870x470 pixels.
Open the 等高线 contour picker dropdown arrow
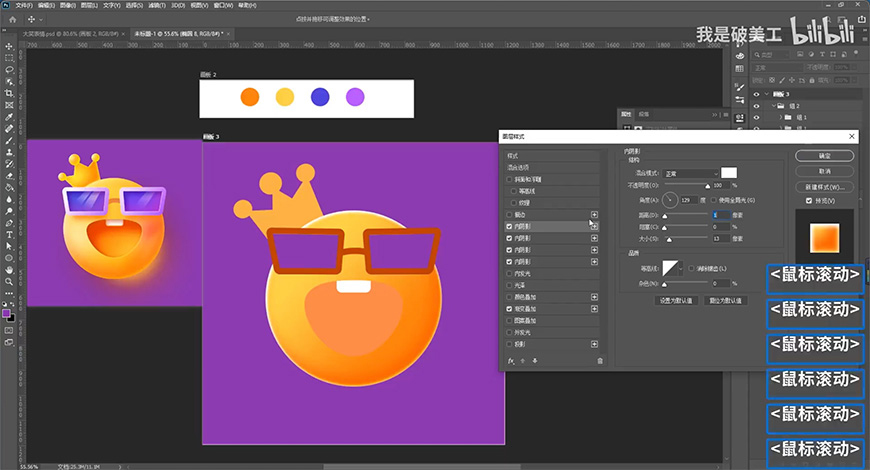(682, 269)
